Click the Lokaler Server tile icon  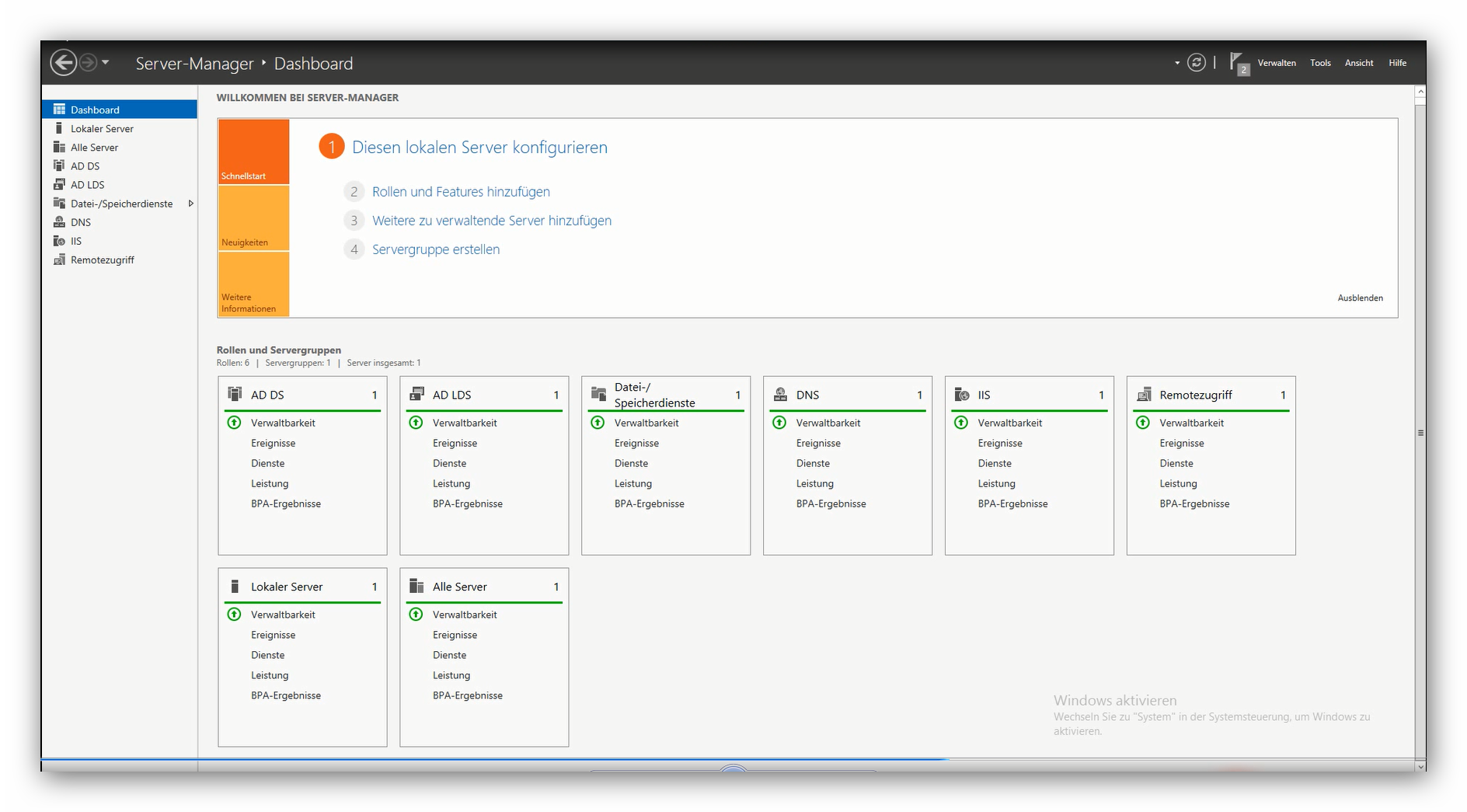coord(235,587)
